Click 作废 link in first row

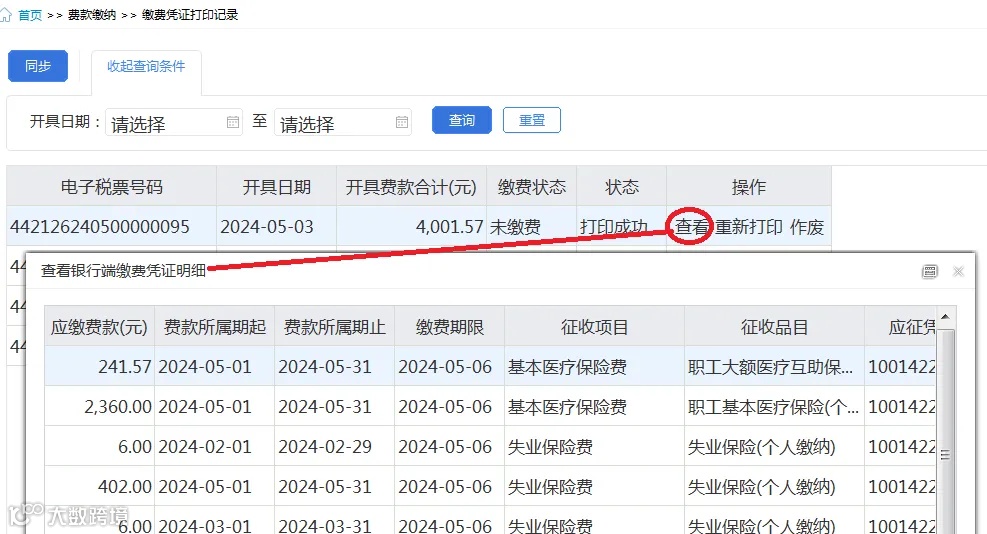click(807, 227)
